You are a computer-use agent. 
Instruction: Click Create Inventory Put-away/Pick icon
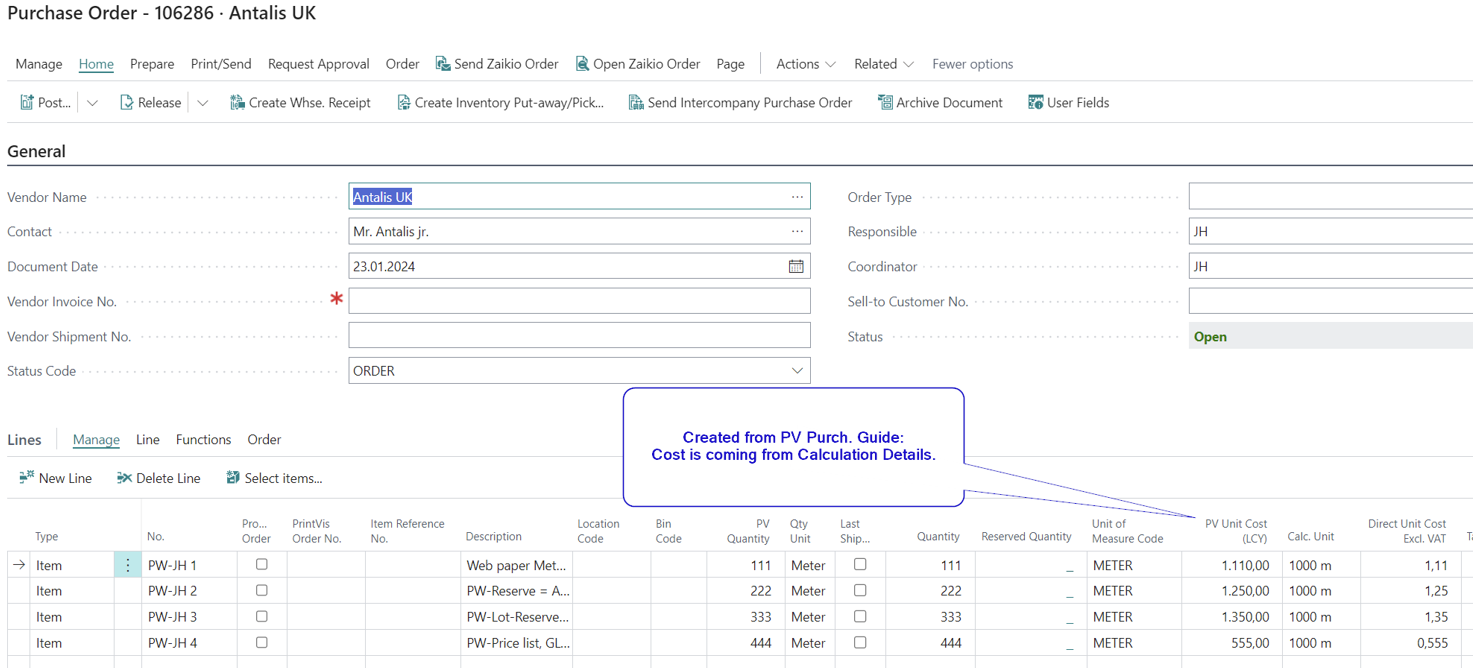tap(403, 103)
